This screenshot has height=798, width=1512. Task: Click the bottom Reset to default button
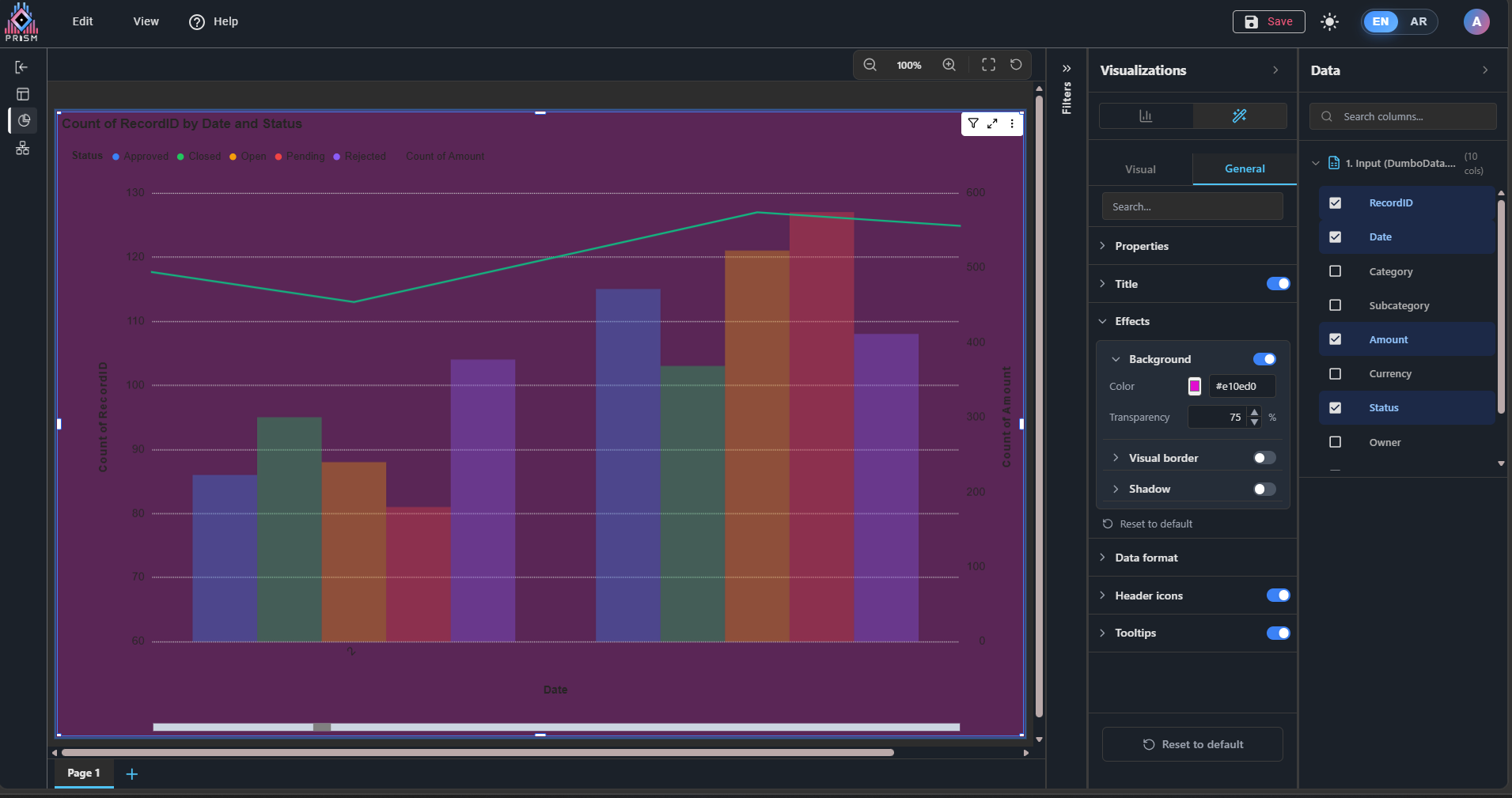[1192, 744]
